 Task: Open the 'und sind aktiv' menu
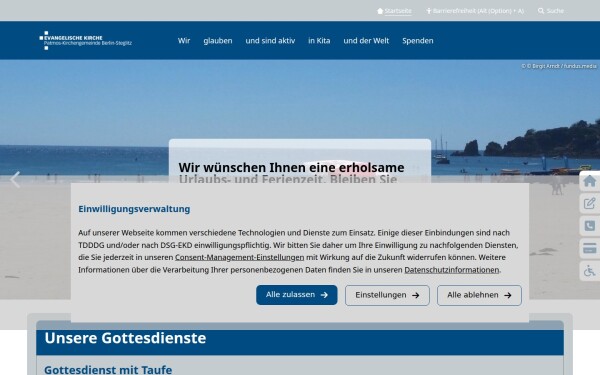click(270, 41)
